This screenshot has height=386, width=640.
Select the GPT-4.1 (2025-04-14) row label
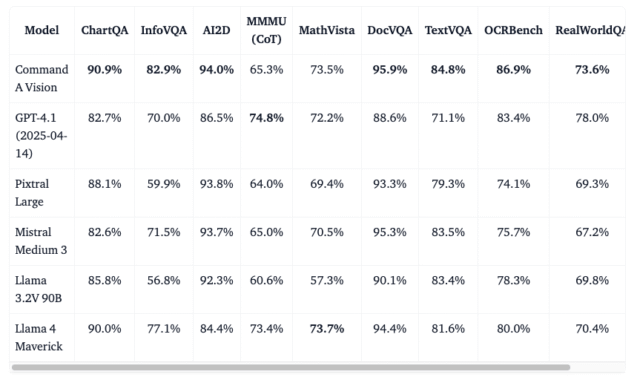point(41,135)
